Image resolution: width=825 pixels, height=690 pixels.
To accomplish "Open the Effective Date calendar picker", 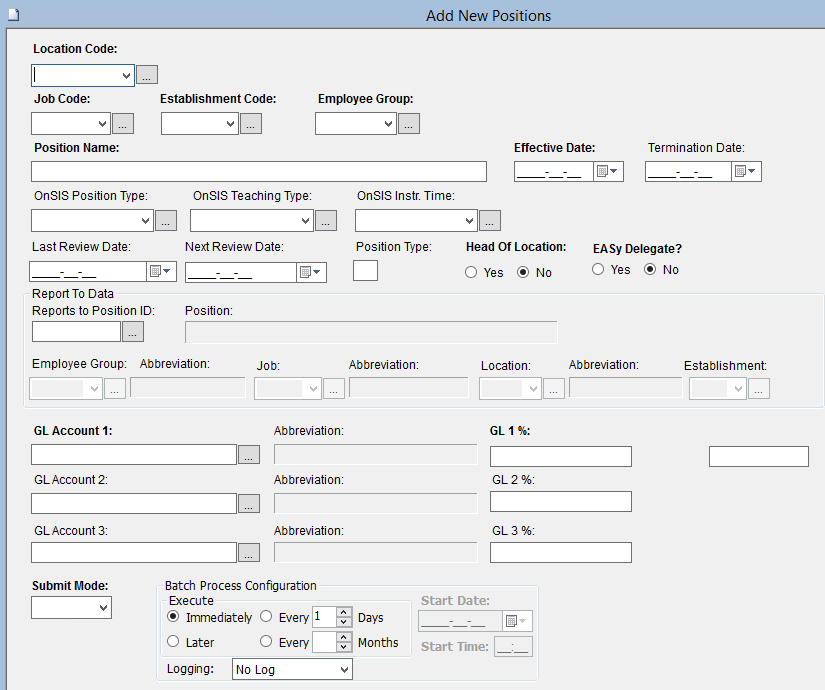I will tap(608, 172).
